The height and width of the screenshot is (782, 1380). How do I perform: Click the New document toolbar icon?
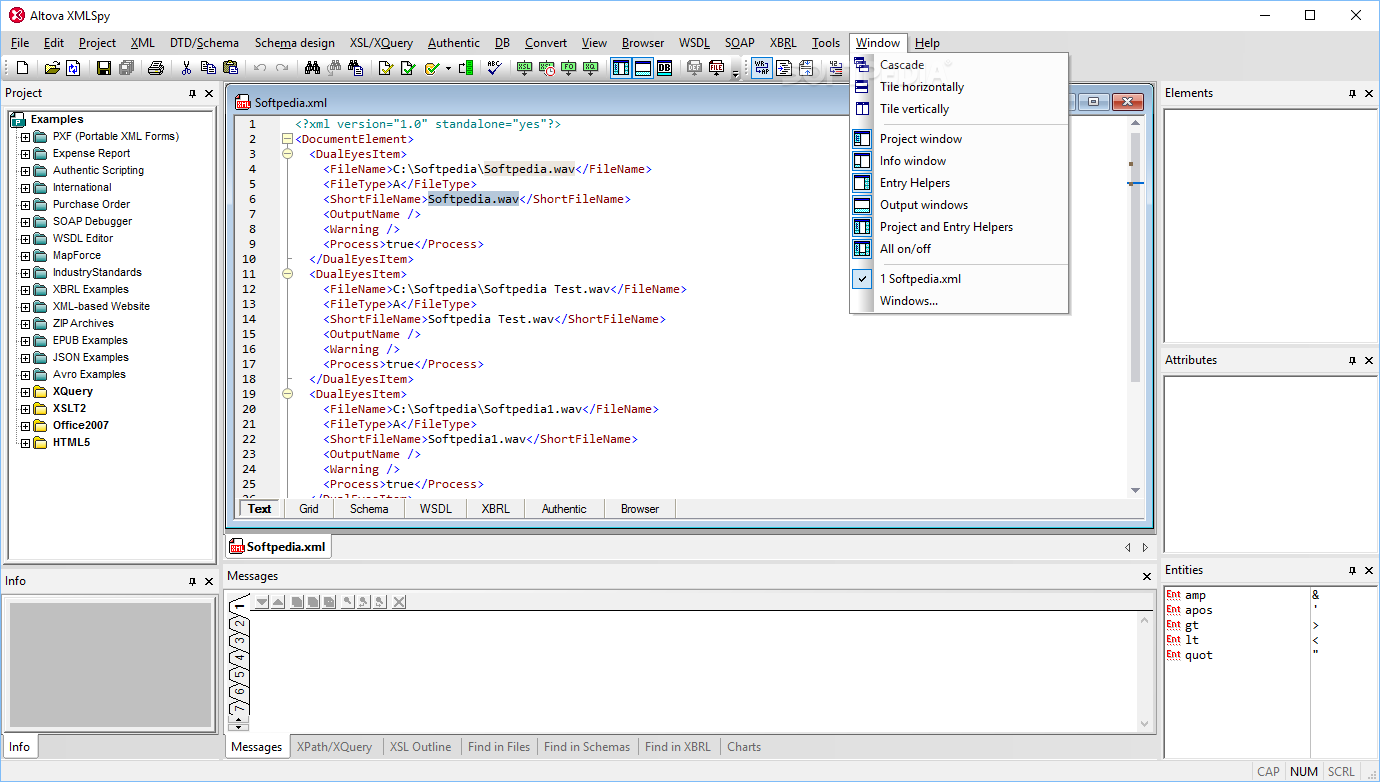(x=22, y=68)
